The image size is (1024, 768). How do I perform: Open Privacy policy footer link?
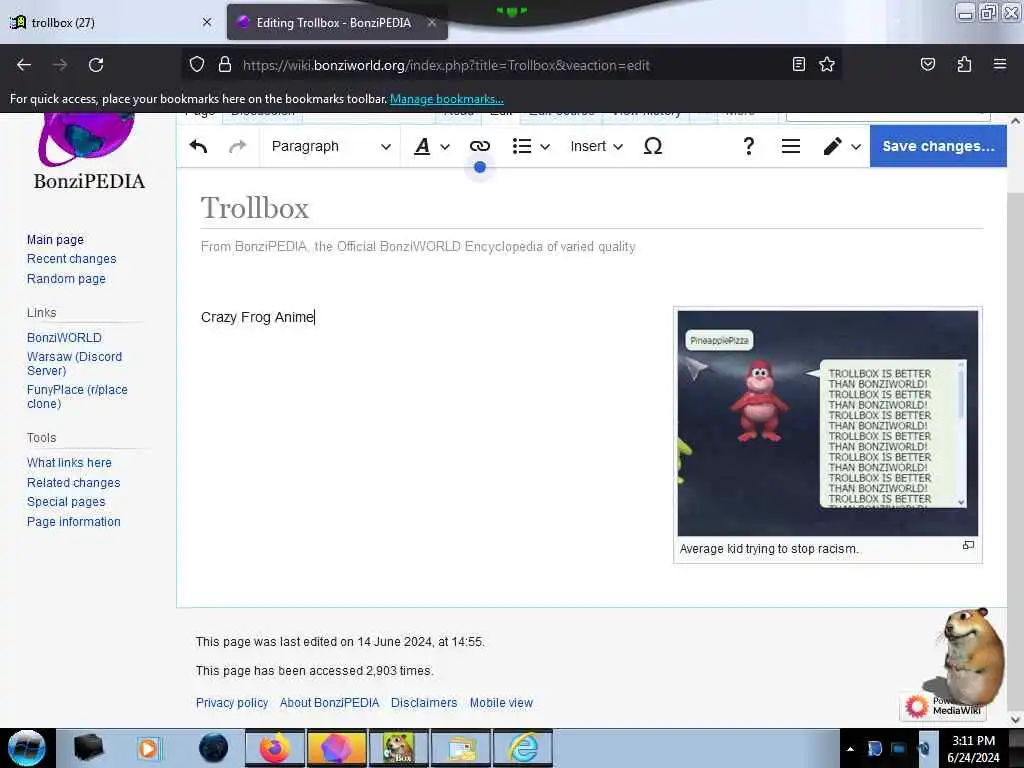232,703
